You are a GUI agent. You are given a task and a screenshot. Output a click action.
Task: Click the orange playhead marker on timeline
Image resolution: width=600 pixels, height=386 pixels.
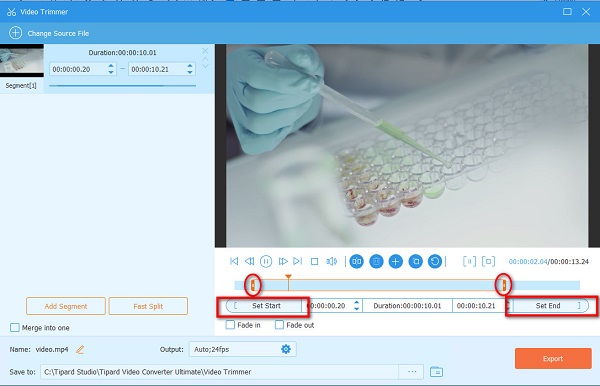click(x=289, y=277)
